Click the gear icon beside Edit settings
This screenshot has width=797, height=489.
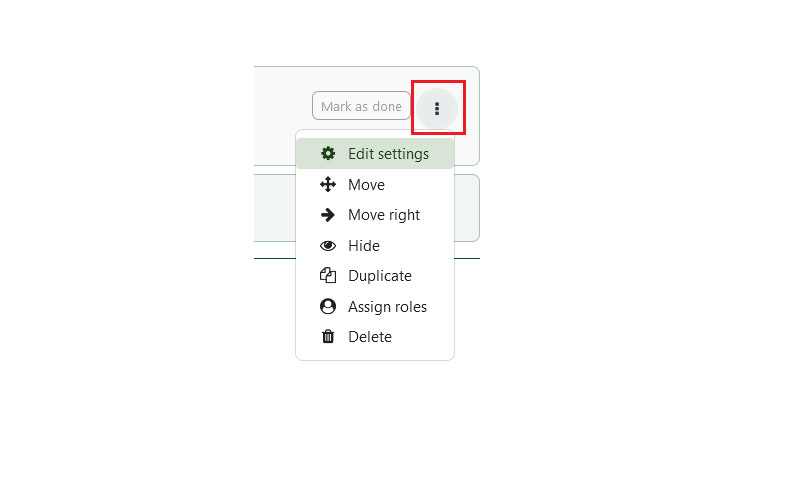[x=328, y=154]
